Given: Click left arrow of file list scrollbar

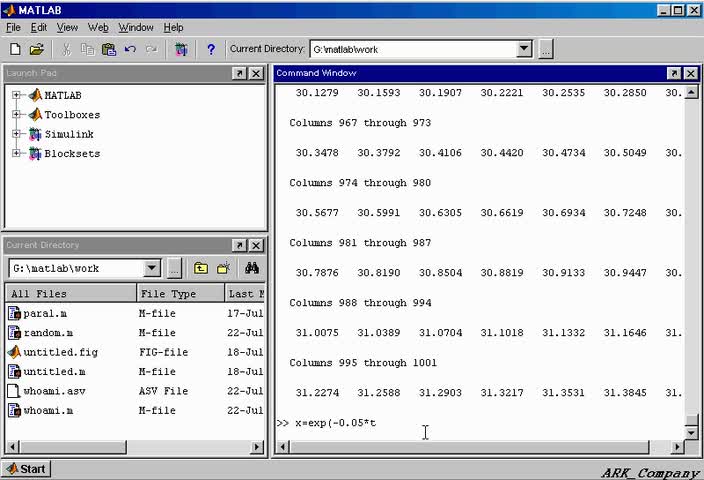Looking at the screenshot, I should point(13,447).
